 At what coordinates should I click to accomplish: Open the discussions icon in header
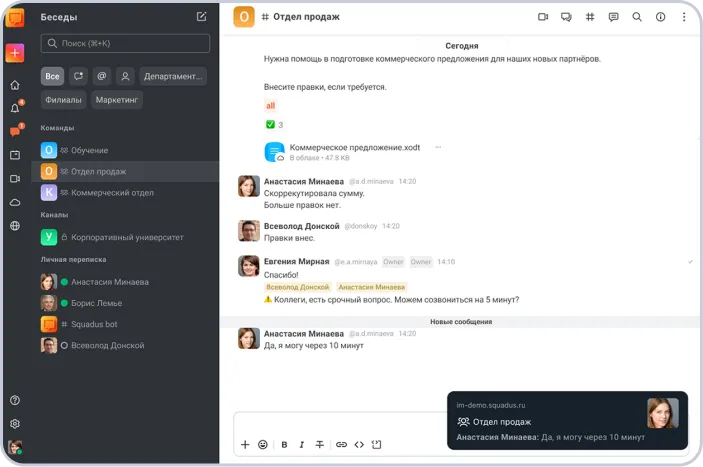pyautogui.click(x=567, y=17)
